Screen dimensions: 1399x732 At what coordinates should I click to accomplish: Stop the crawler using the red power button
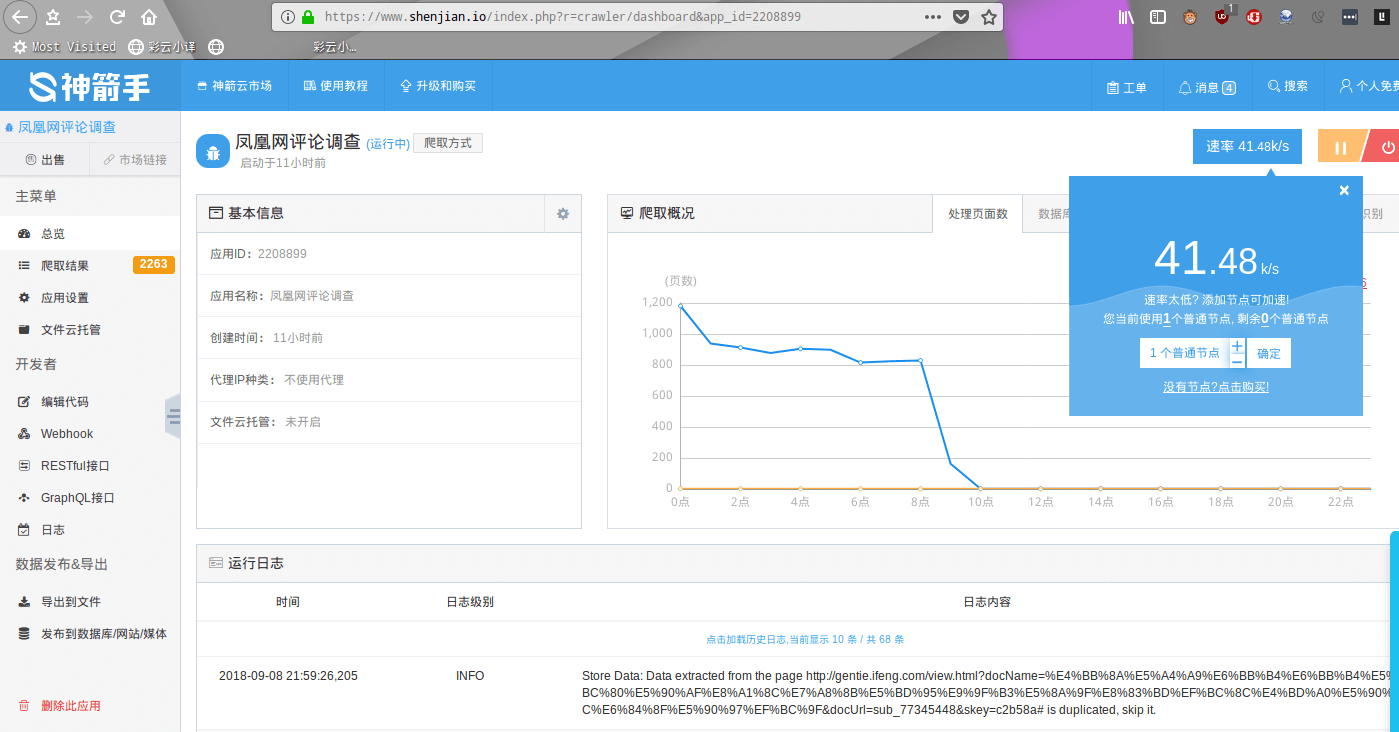tap(1386, 147)
